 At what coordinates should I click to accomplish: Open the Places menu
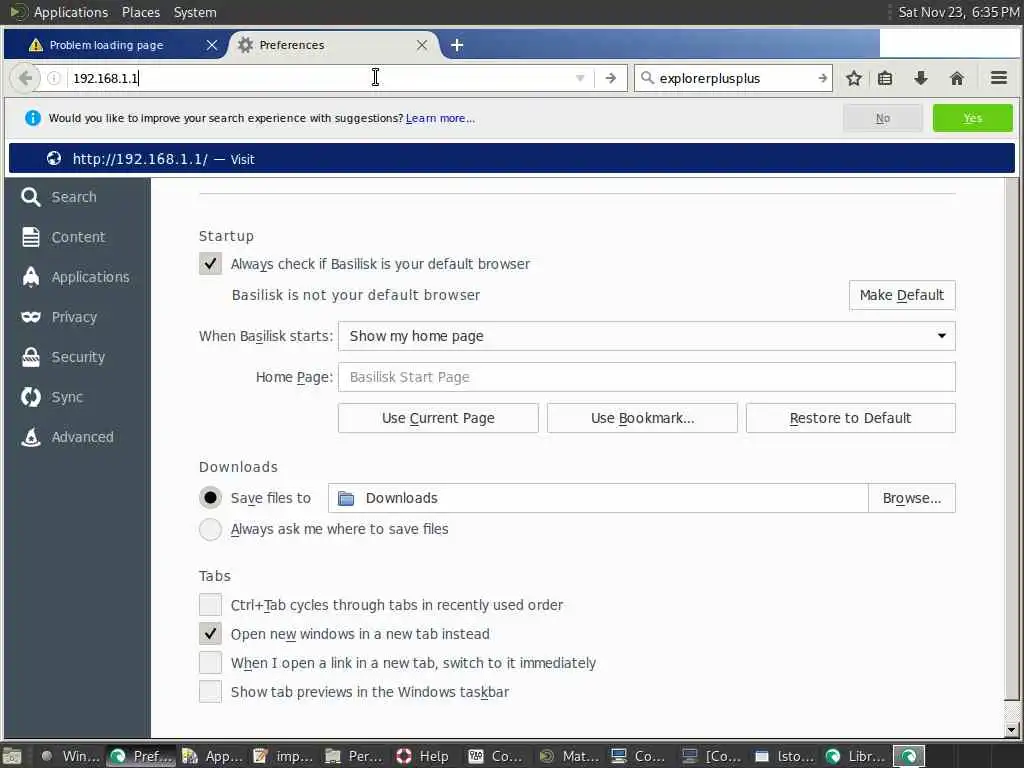click(x=140, y=12)
